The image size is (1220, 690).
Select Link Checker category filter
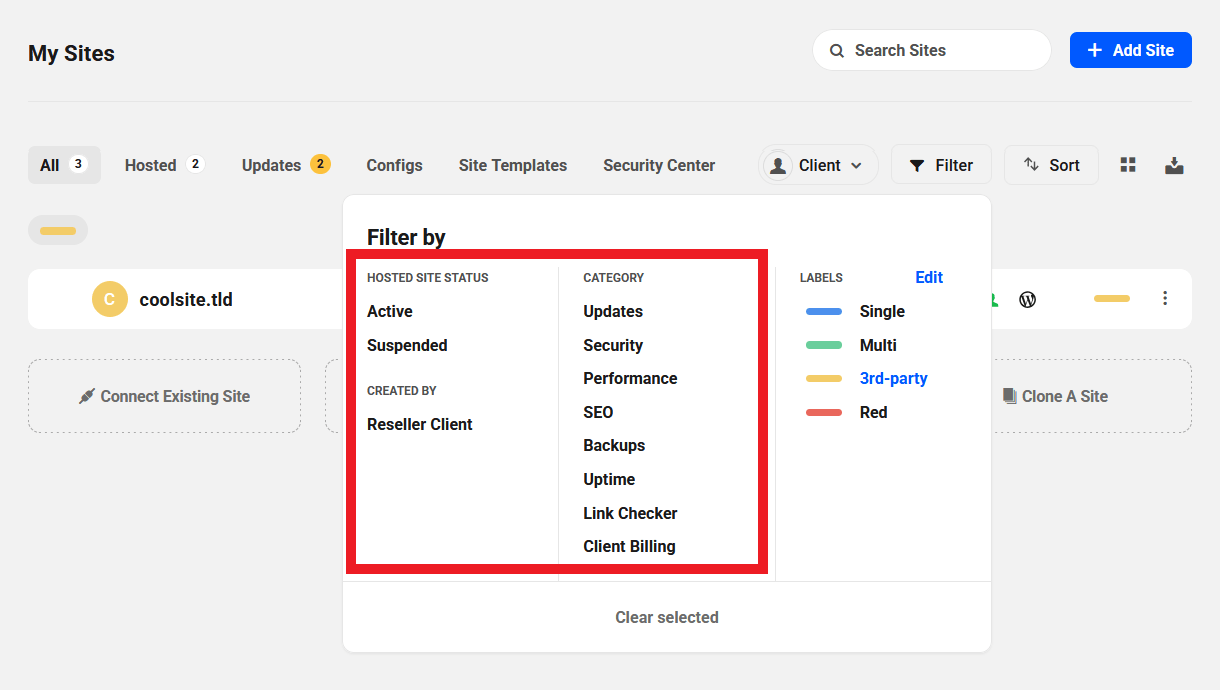pyautogui.click(x=630, y=513)
